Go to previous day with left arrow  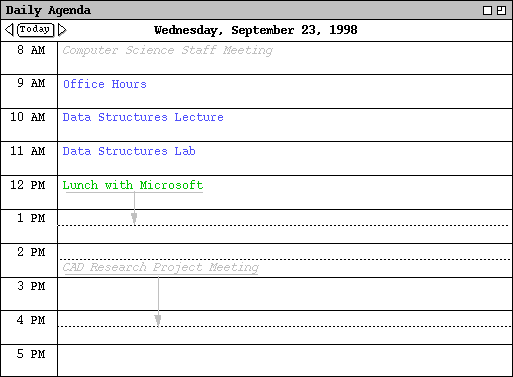(x=9, y=30)
